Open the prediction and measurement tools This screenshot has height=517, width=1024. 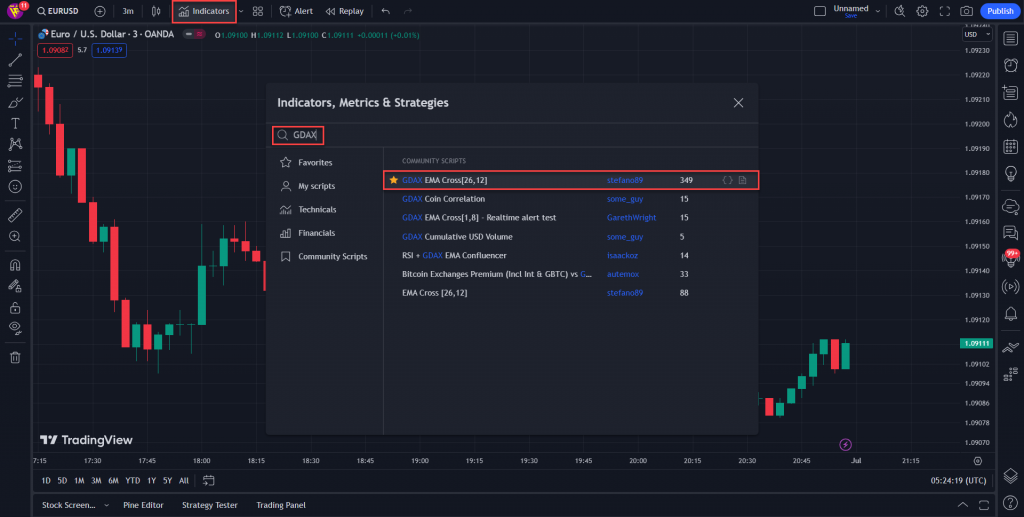click(15, 166)
